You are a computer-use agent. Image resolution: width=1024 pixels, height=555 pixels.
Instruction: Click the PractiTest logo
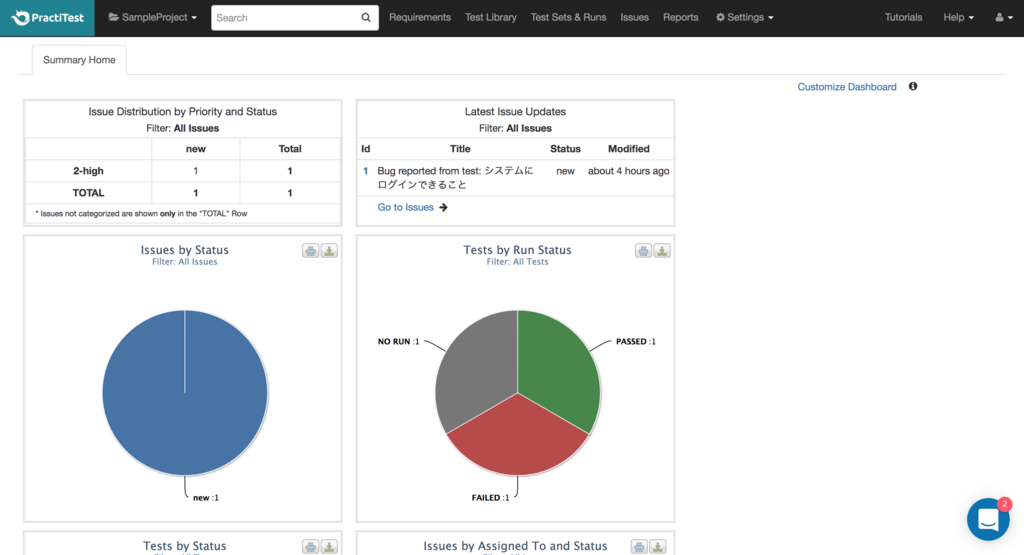click(48, 18)
